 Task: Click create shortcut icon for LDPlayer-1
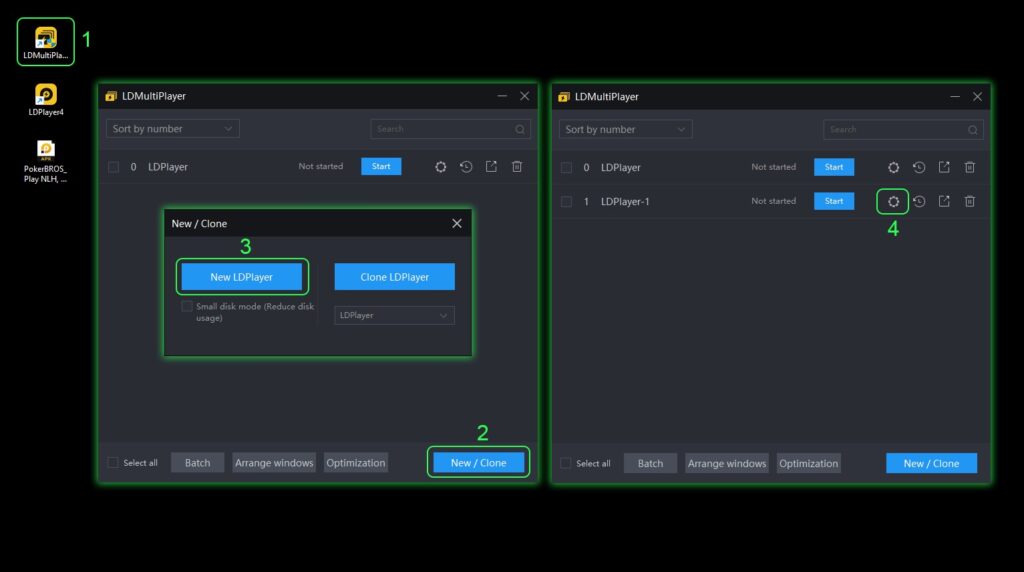pos(944,201)
